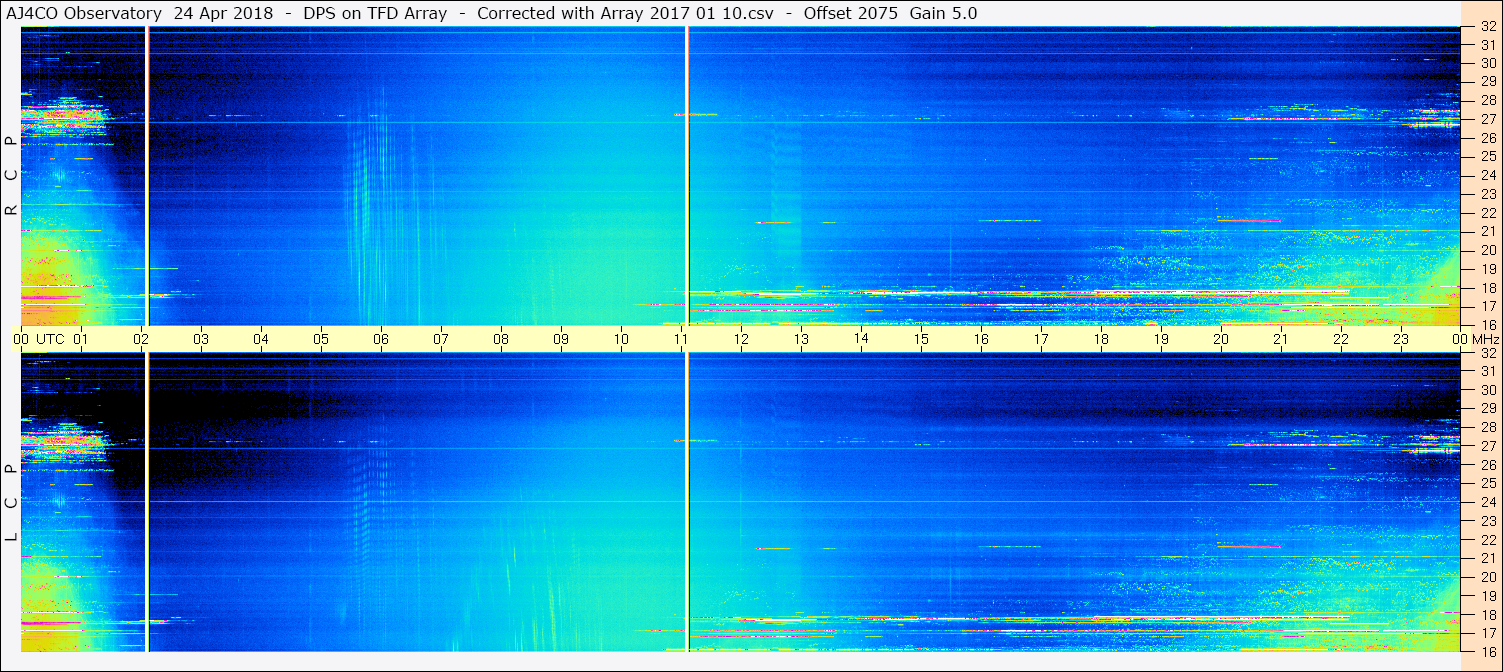Click the LCP label of the lower spectrogram
This screenshot has width=1503, height=672.
coord(11,503)
